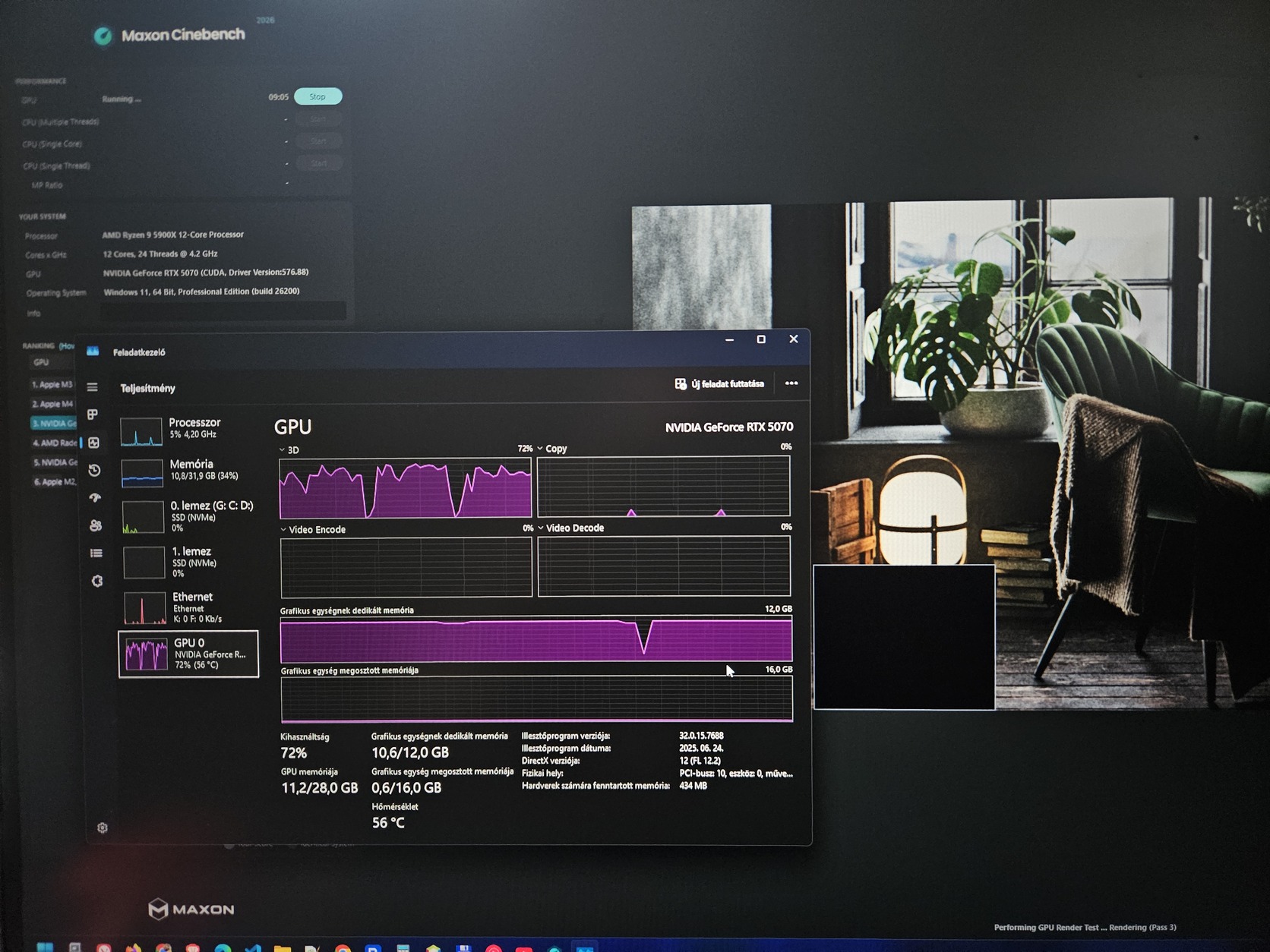Image resolution: width=1270 pixels, height=952 pixels.
Task: Open Visual Studio Code from the taskbar
Action: coord(253,947)
